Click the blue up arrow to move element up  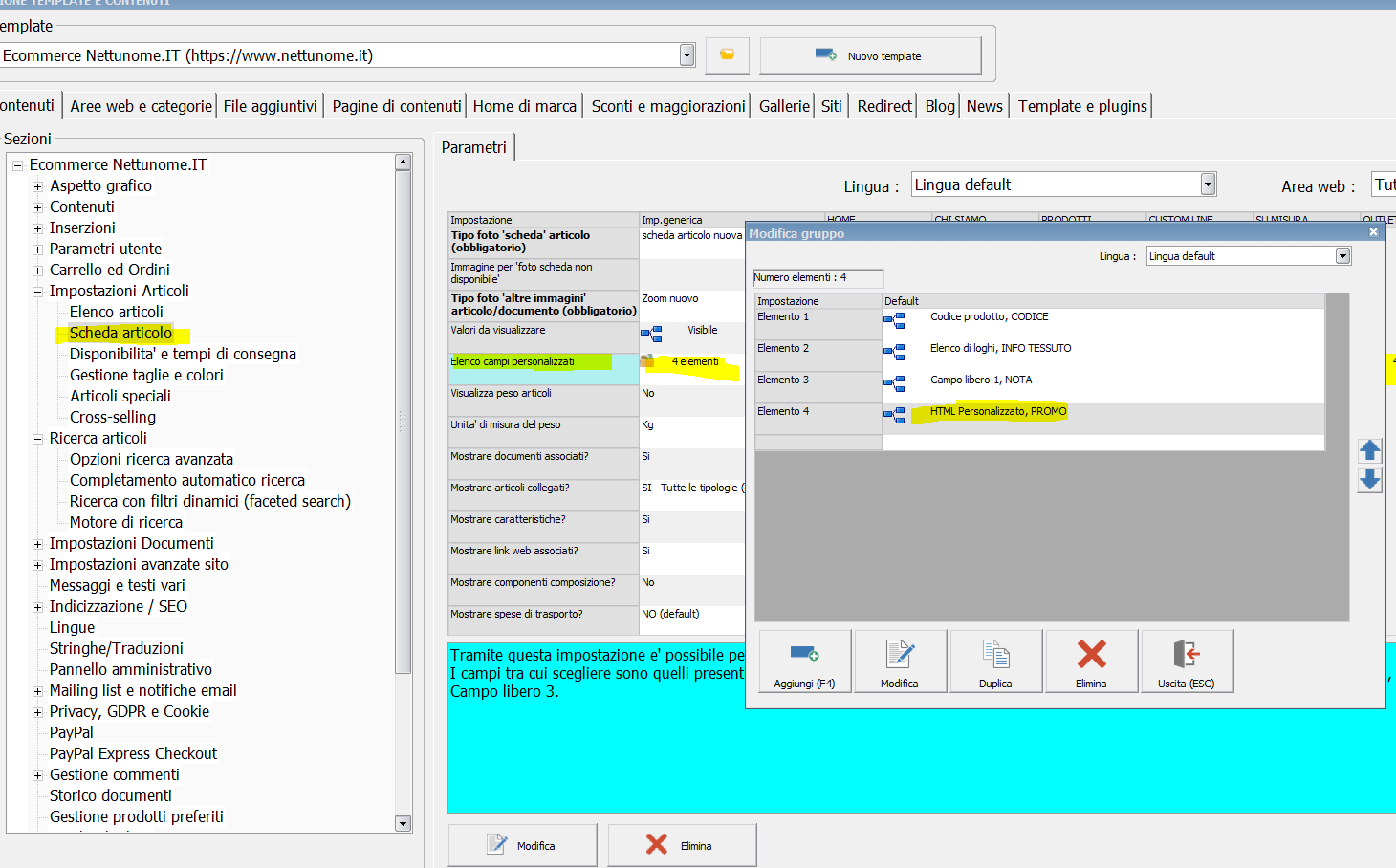[x=1369, y=450]
